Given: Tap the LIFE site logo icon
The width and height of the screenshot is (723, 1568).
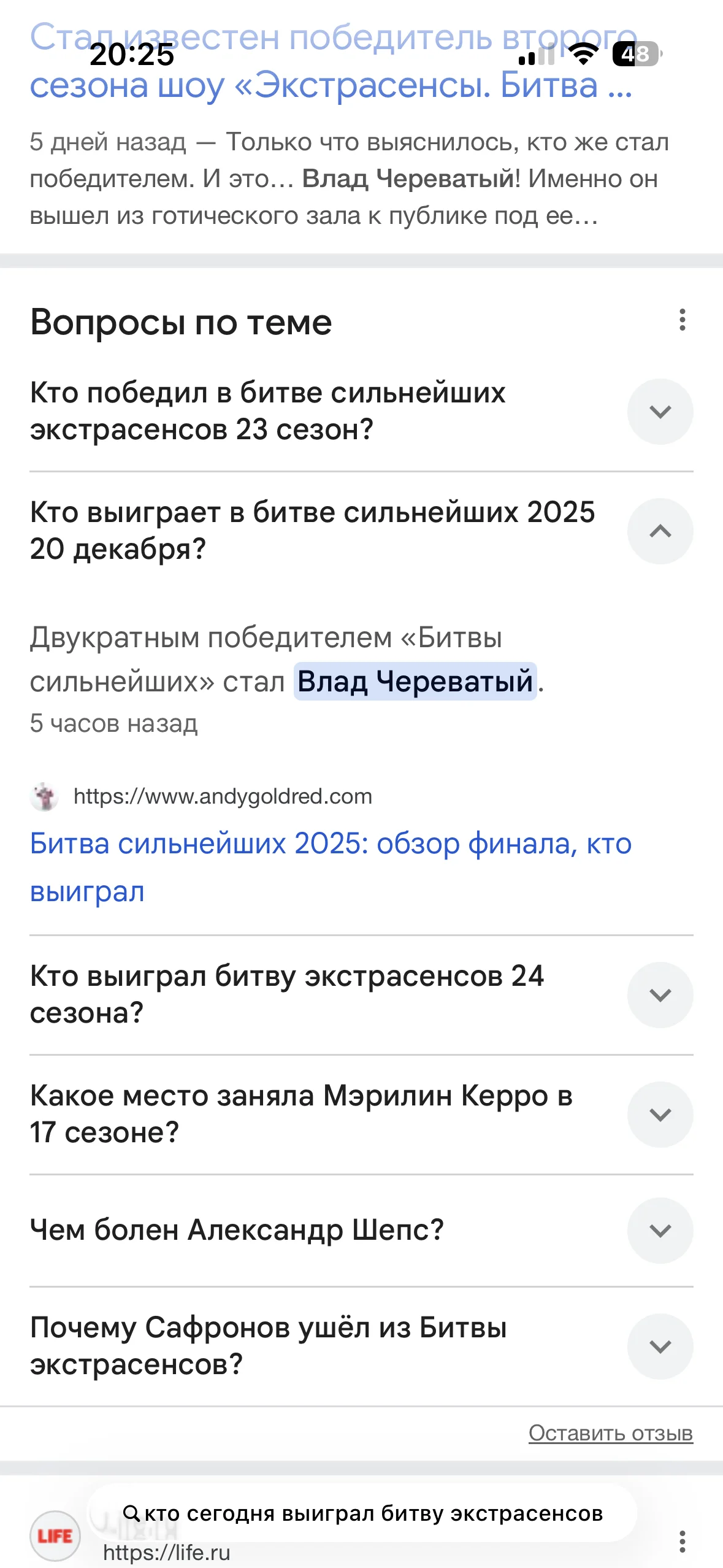Looking at the screenshot, I should [x=55, y=1535].
